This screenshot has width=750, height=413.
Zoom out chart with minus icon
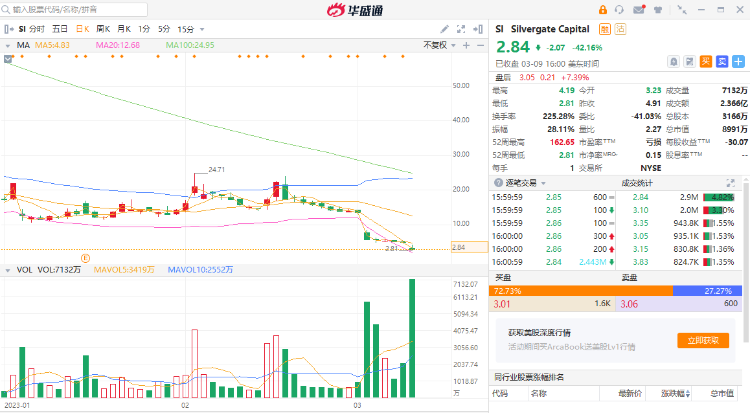pyautogui.click(x=480, y=45)
